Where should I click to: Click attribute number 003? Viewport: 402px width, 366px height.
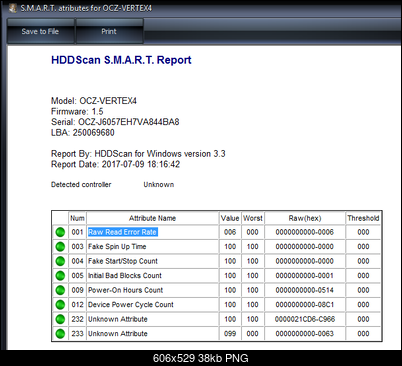77,247
